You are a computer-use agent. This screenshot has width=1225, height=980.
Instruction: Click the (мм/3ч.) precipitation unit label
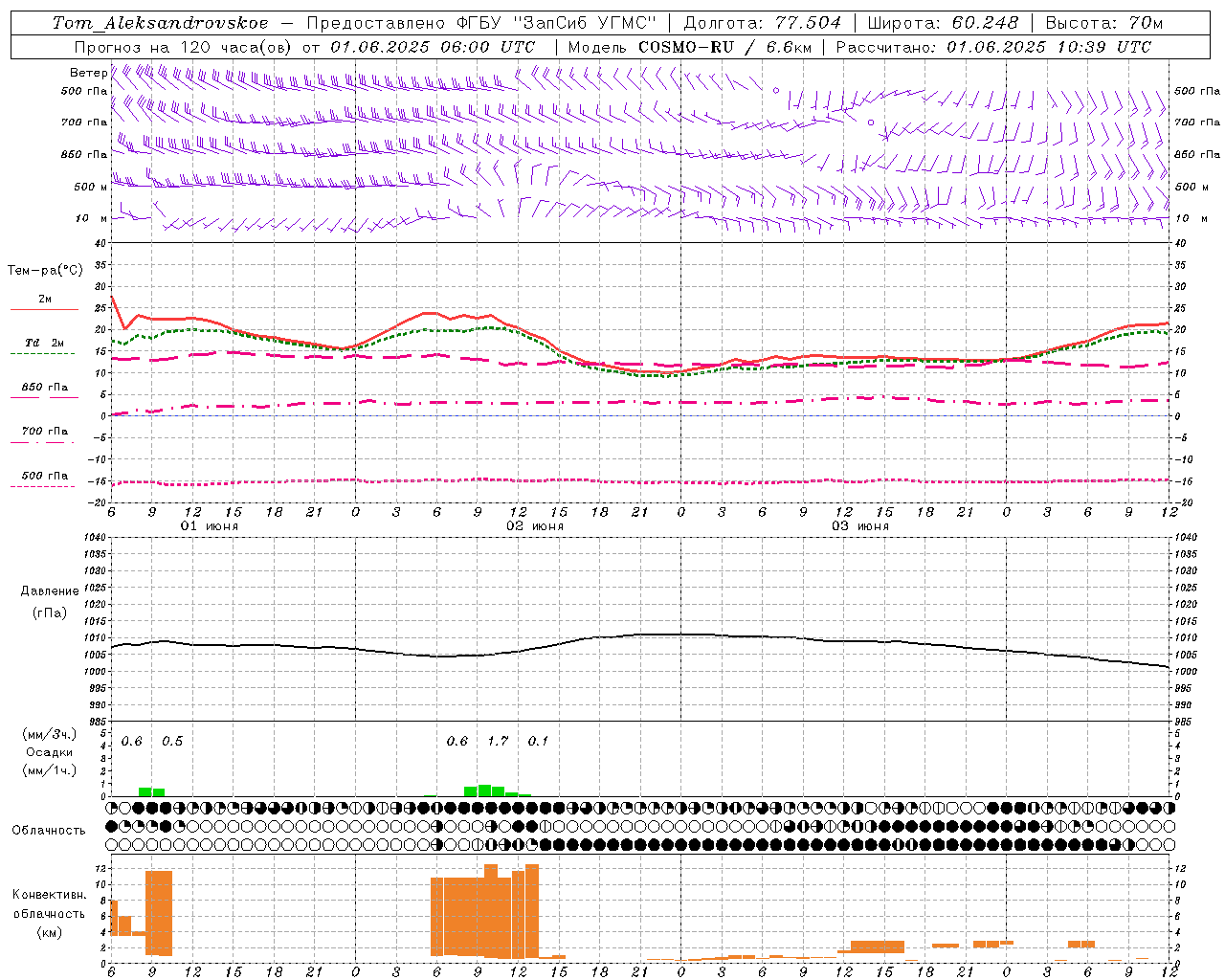(49, 734)
